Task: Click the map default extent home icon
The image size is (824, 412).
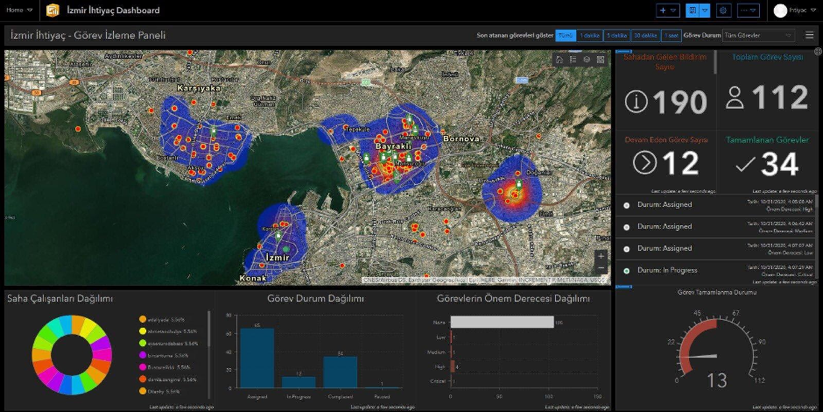Action: point(559,59)
